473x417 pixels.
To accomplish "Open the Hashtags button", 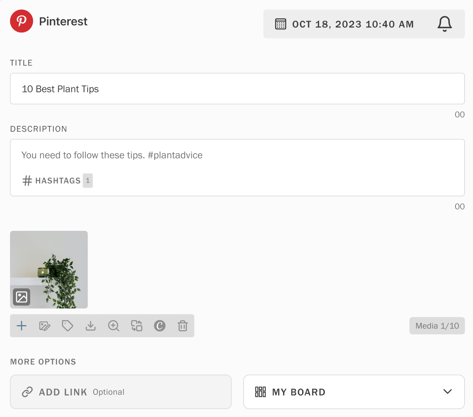I will point(57,181).
